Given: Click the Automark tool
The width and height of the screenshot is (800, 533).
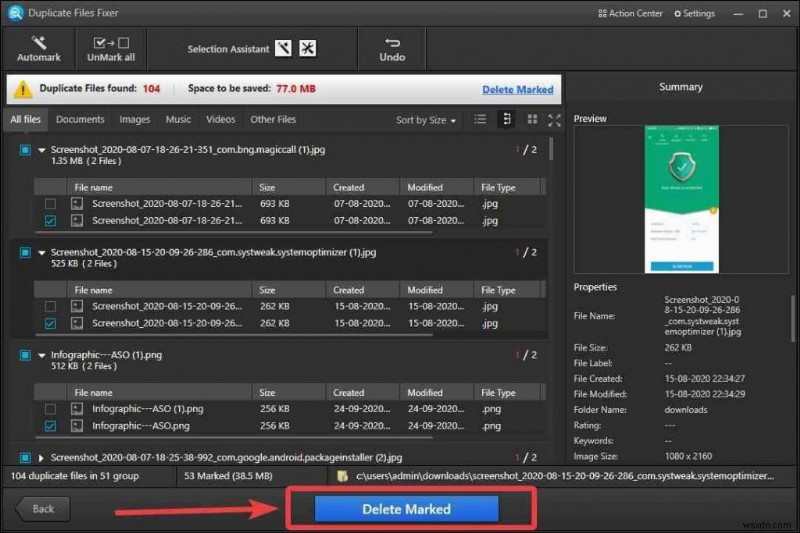Looking at the screenshot, I should tap(39, 49).
